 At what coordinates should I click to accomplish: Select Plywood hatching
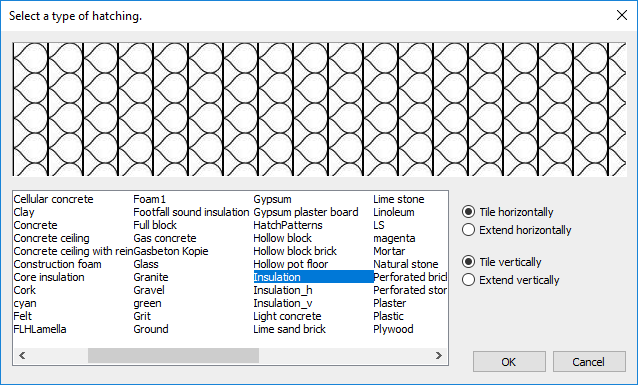(x=393, y=330)
